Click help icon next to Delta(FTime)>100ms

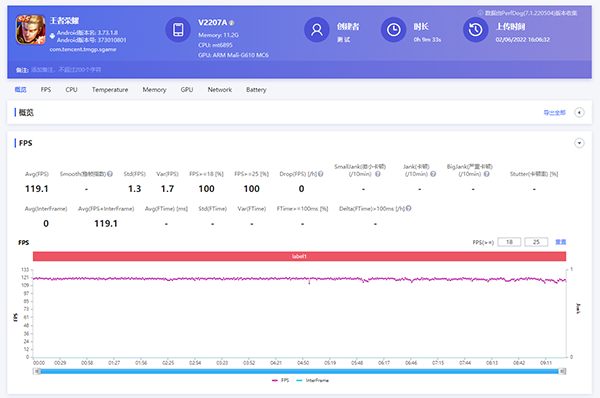(x=409, y=208)
